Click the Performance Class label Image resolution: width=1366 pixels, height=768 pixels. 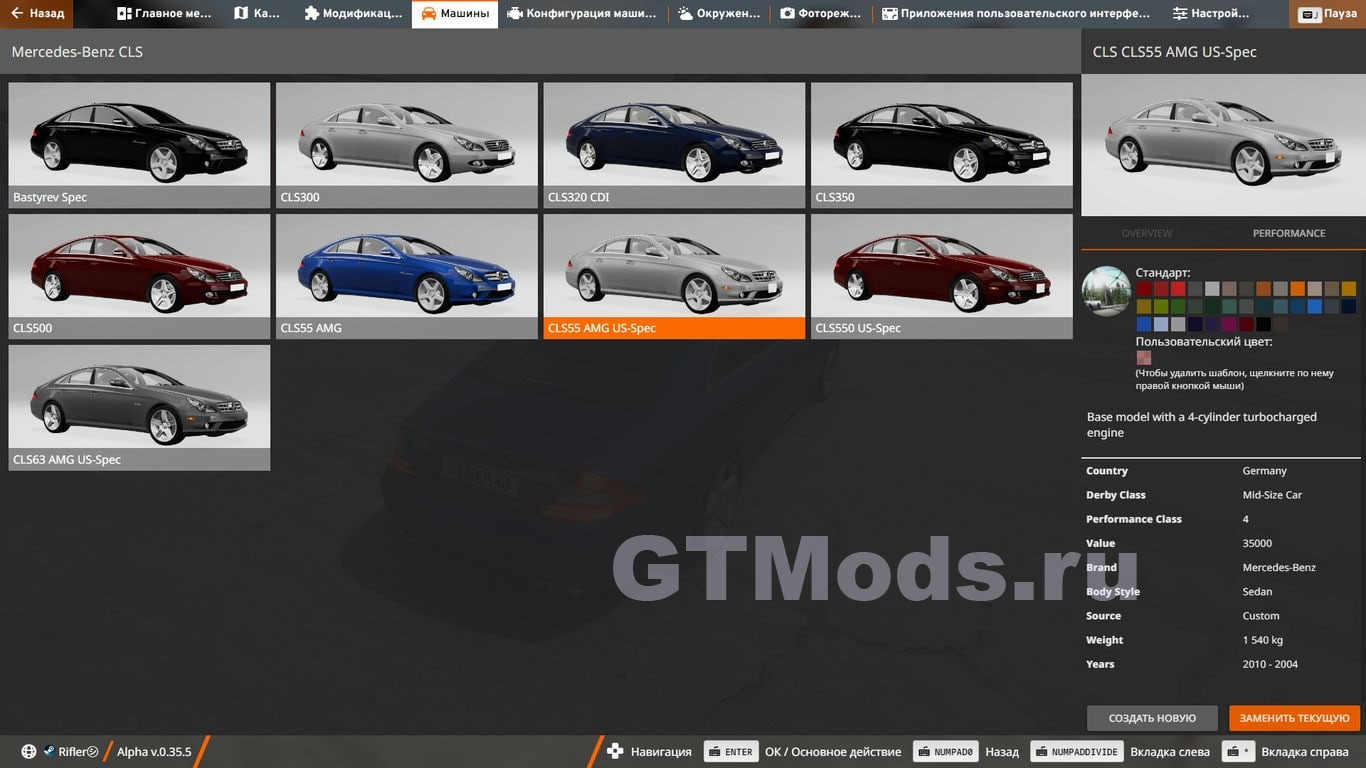point(1134,519)
